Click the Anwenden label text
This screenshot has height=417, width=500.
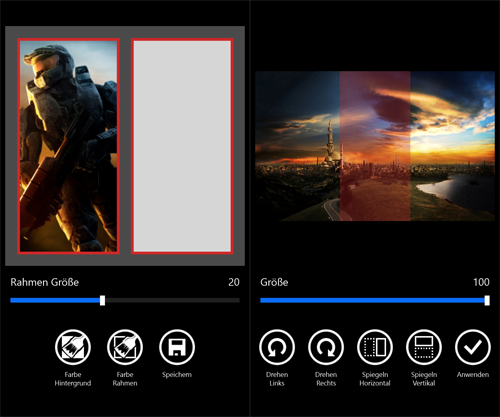click(x=473, y=375)
